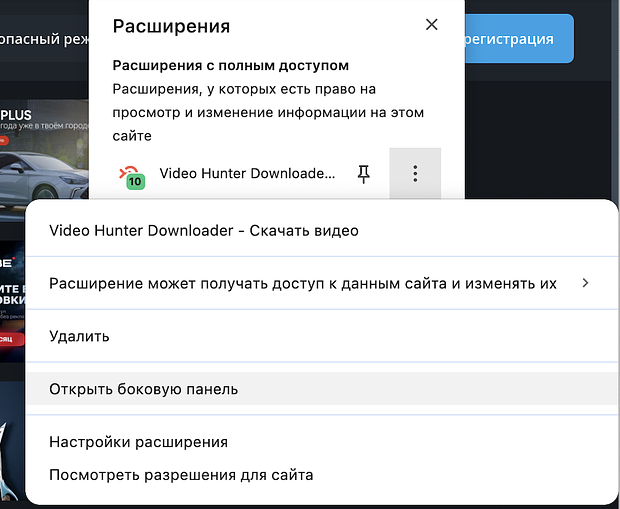This screenshot has width=620, height=509.
Task: Select Video Hunter Downloader - Скачать видео
Action: point(204,231)
